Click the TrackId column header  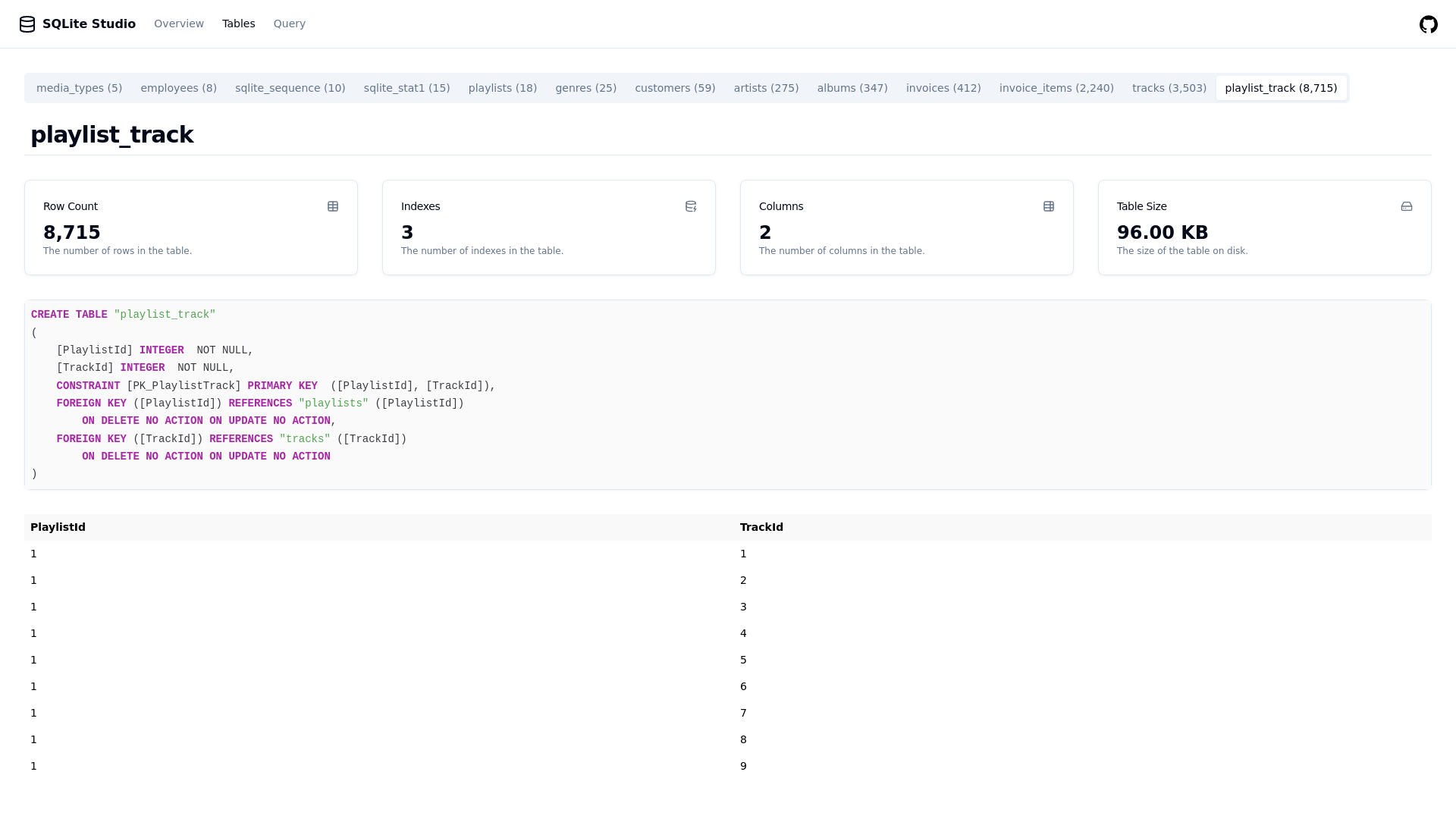click(761, 527)
